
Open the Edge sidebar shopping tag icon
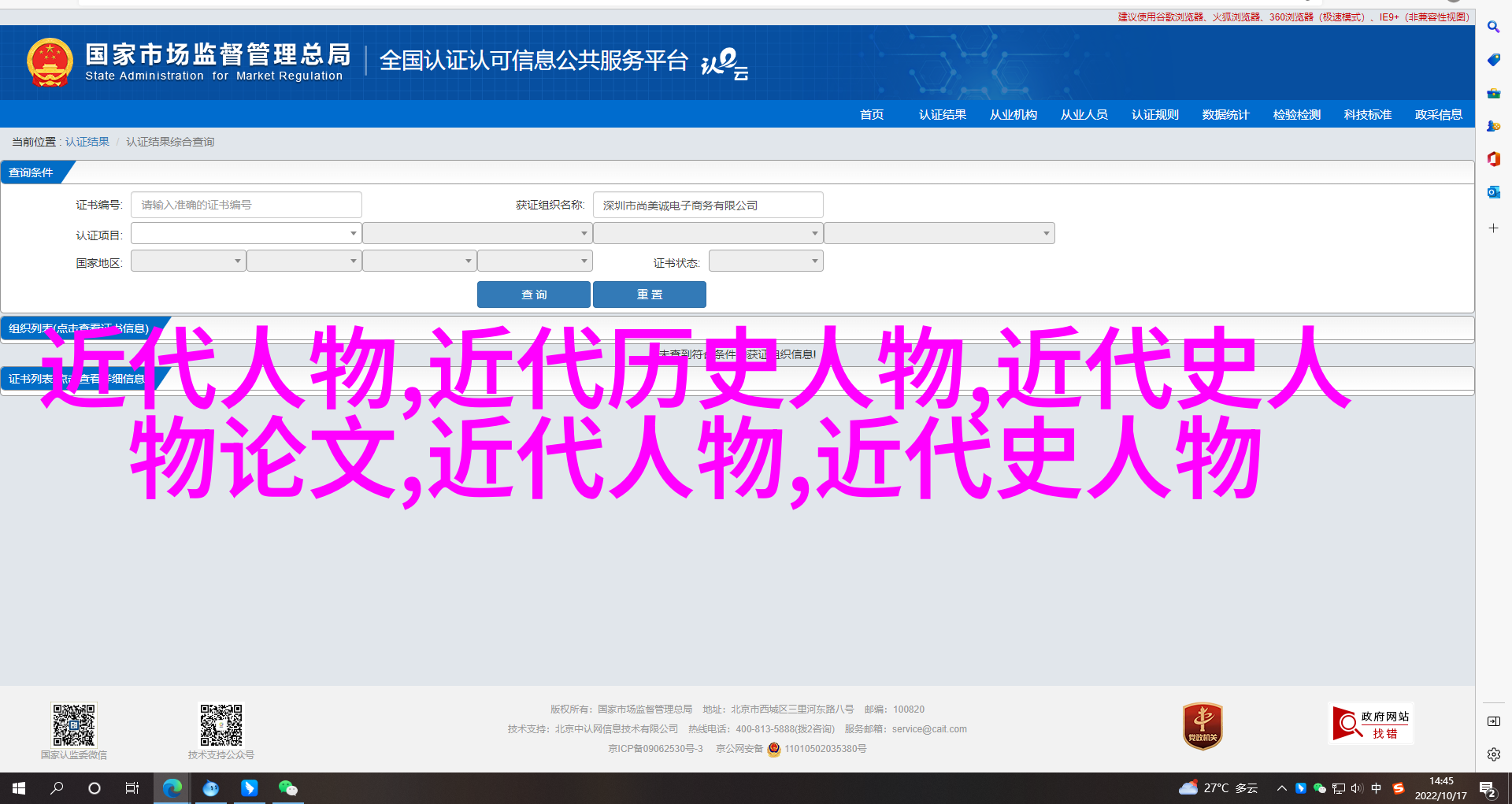point(1493,60)
